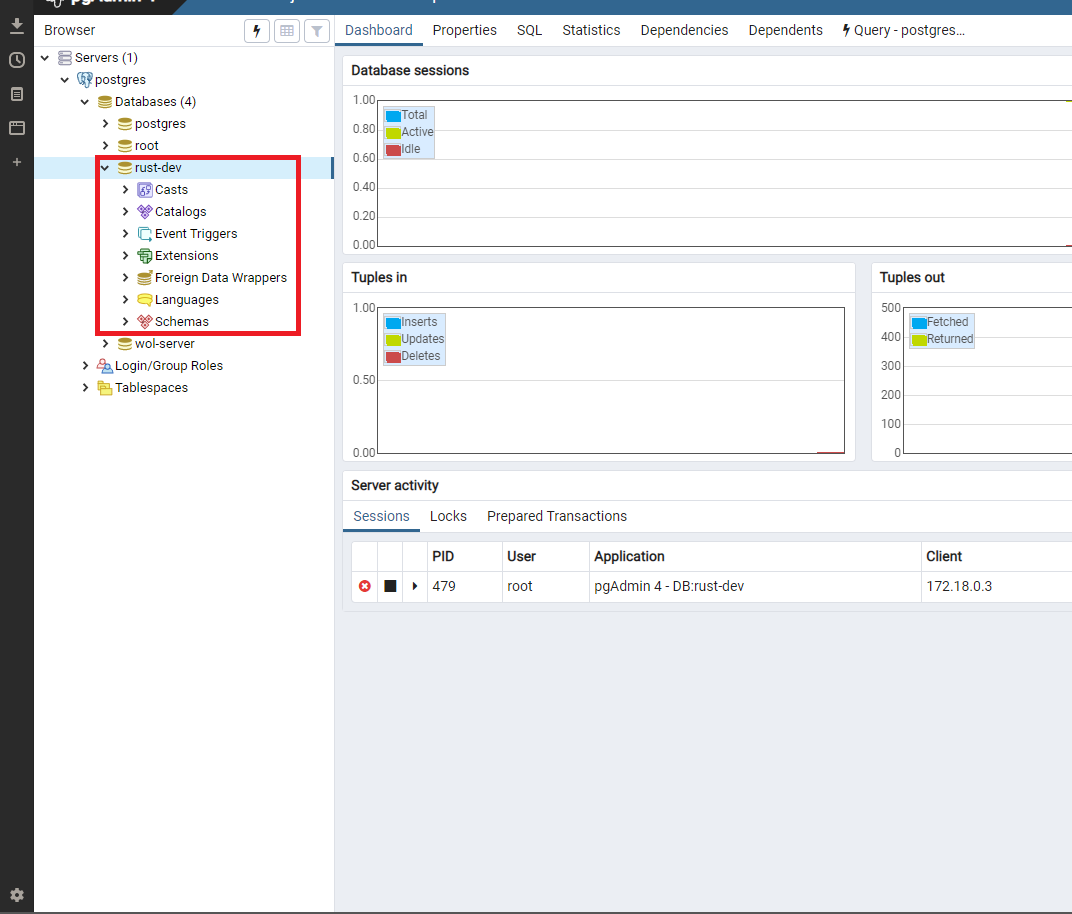The height and width of the screenshot is (914, 1072).
Task: Click the green Returned legend swatch
Action: 919,340
